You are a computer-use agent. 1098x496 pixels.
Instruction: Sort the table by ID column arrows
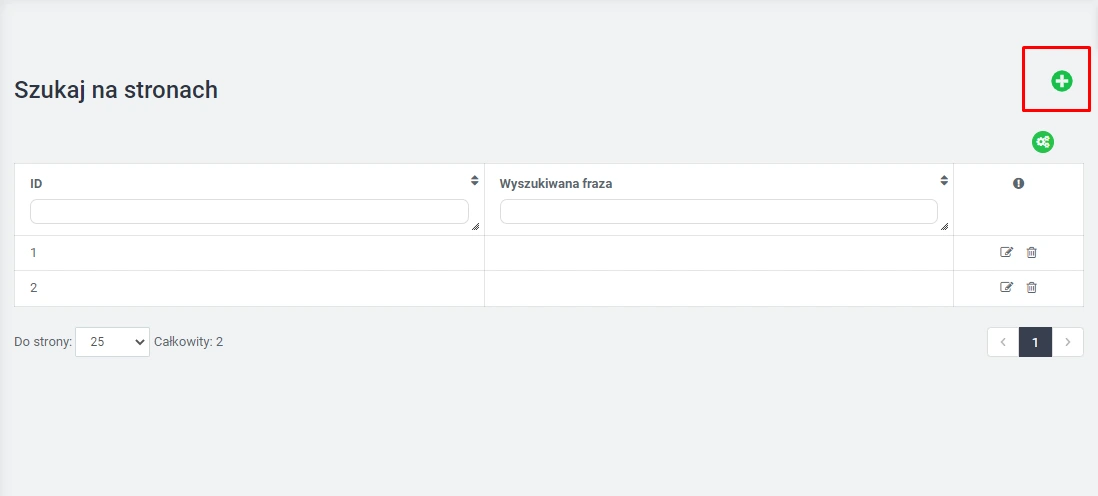pos(474,181)
